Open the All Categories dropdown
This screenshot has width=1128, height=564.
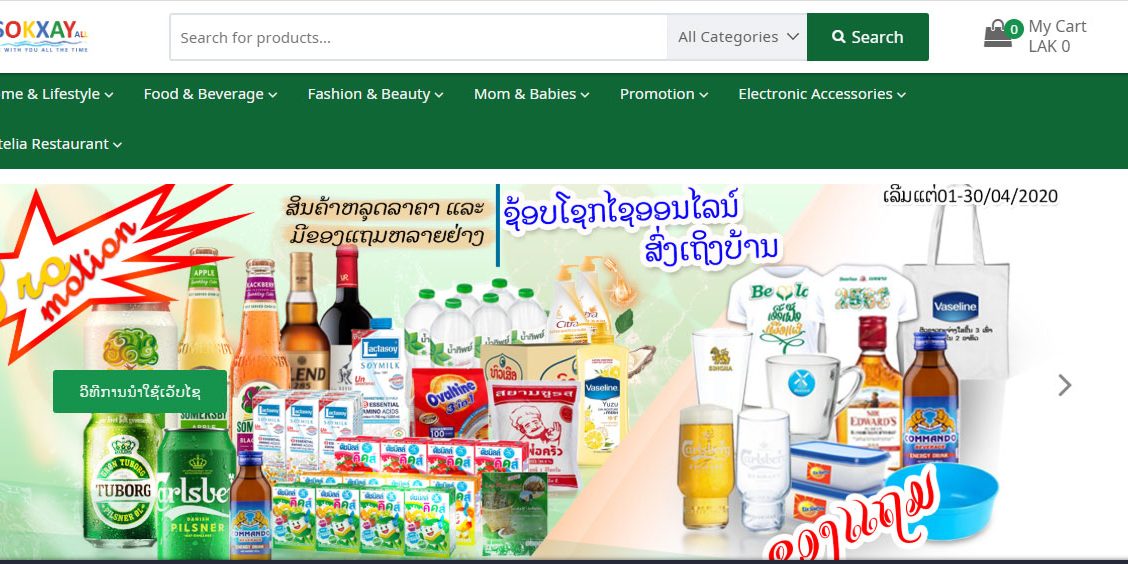pos(737,37)
